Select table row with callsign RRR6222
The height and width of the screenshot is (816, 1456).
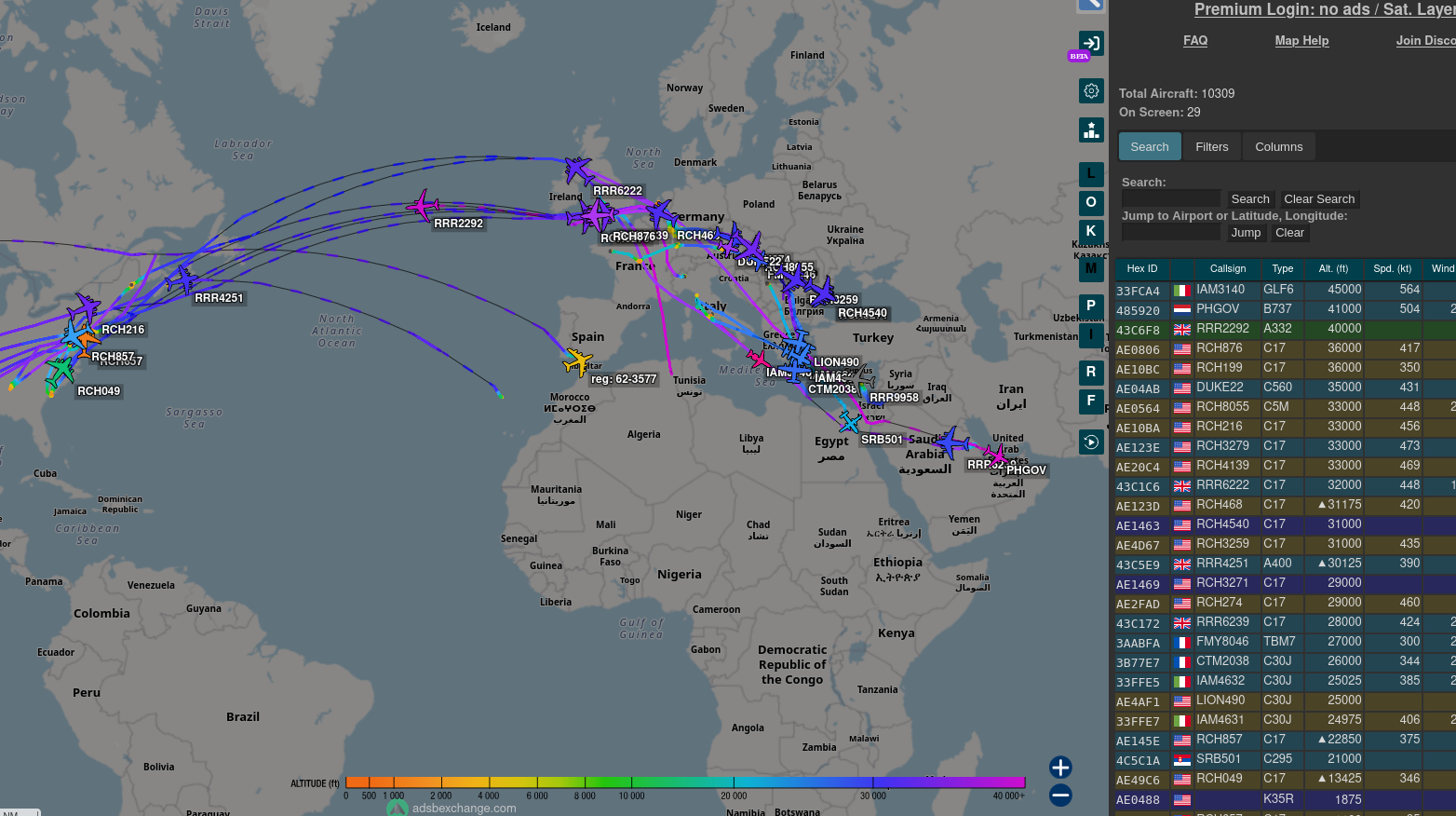coord(1286,485)
